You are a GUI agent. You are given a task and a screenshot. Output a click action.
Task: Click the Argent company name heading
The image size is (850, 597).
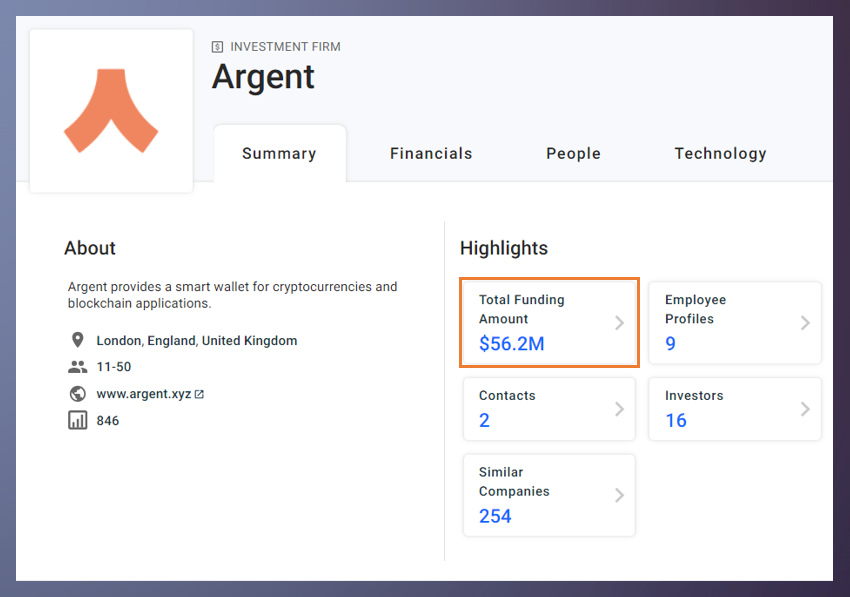(x=263, y=77)
